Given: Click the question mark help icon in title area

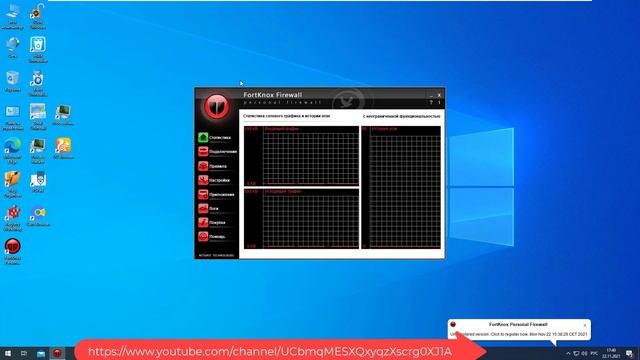Looking at the screenshot, I should point(431,102).
